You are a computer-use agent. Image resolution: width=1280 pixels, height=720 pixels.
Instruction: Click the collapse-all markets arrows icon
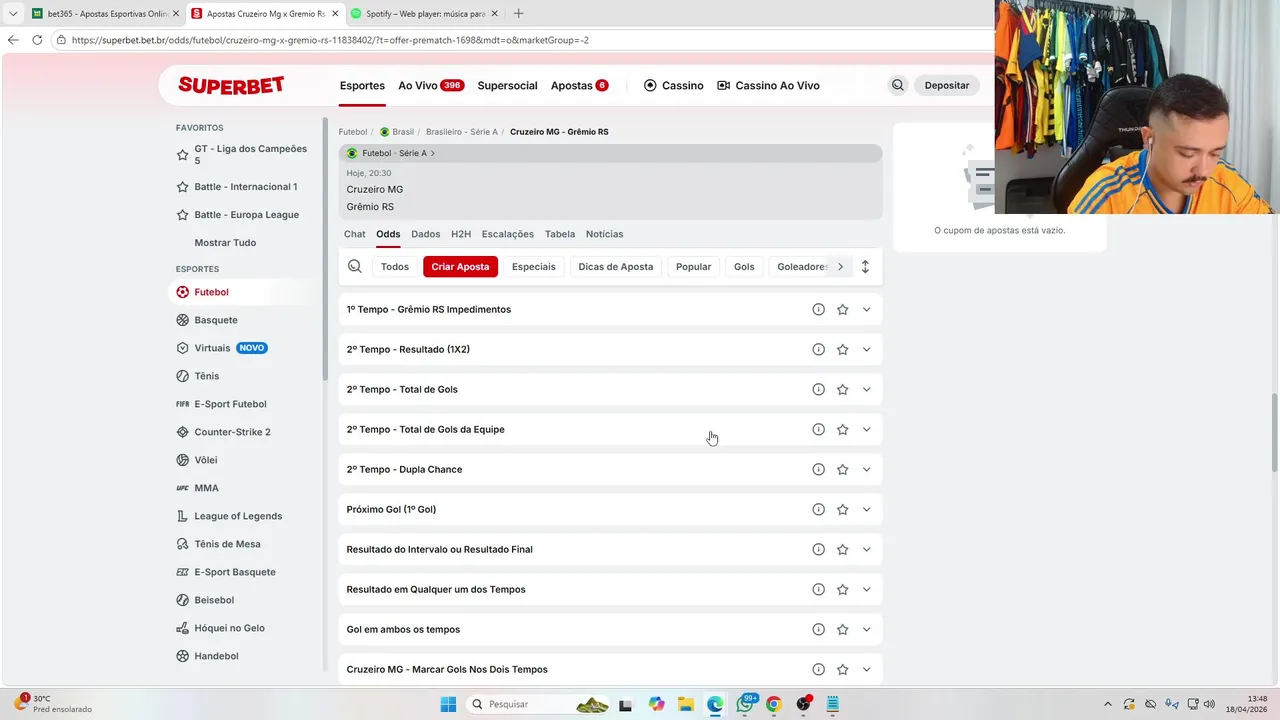click(x=865, y=266)
